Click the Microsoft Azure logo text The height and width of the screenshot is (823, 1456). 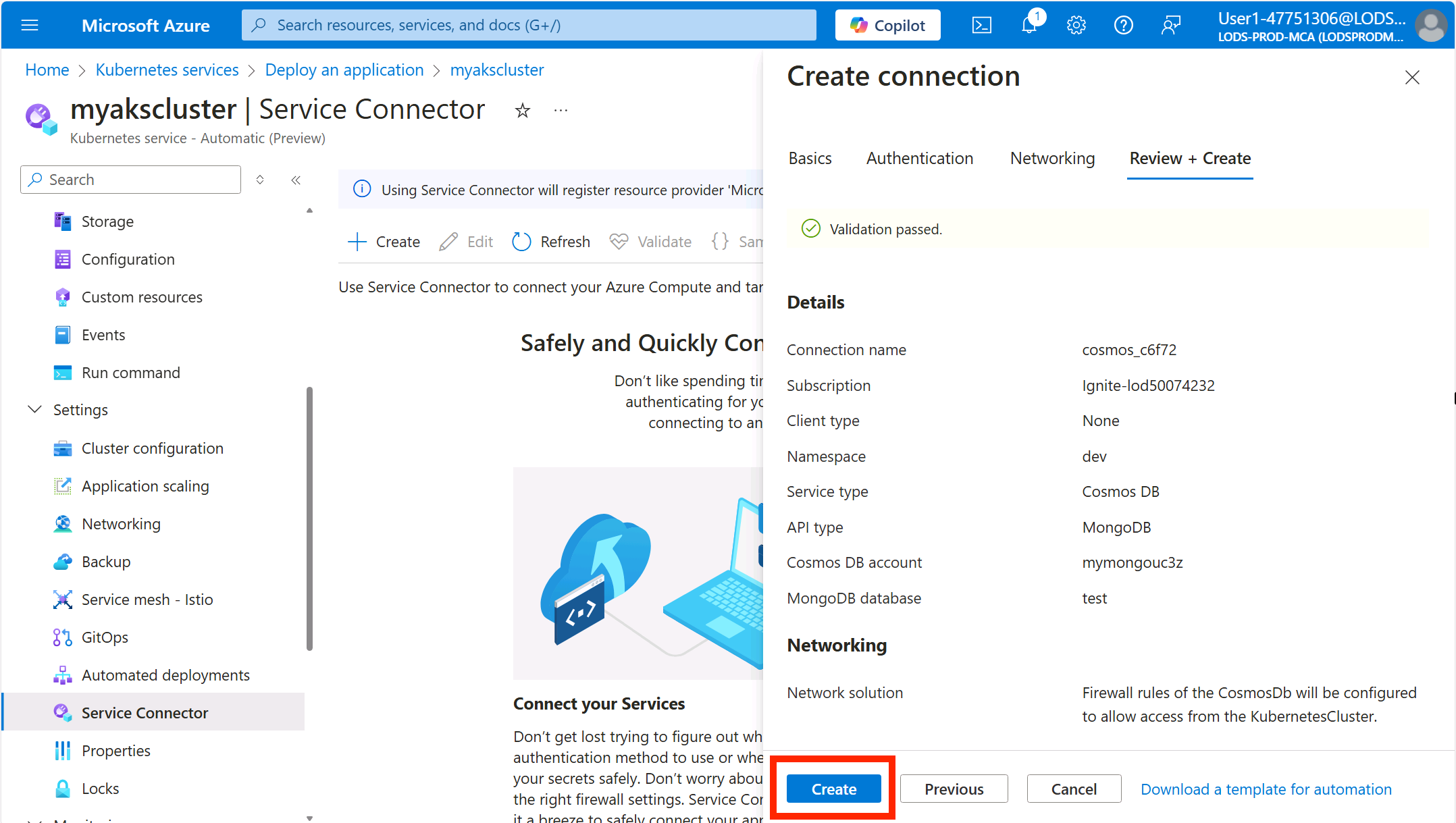click(x=146, y=26)
